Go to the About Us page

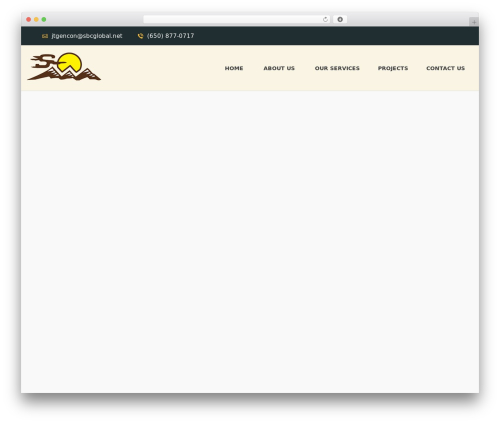[279, 68]
